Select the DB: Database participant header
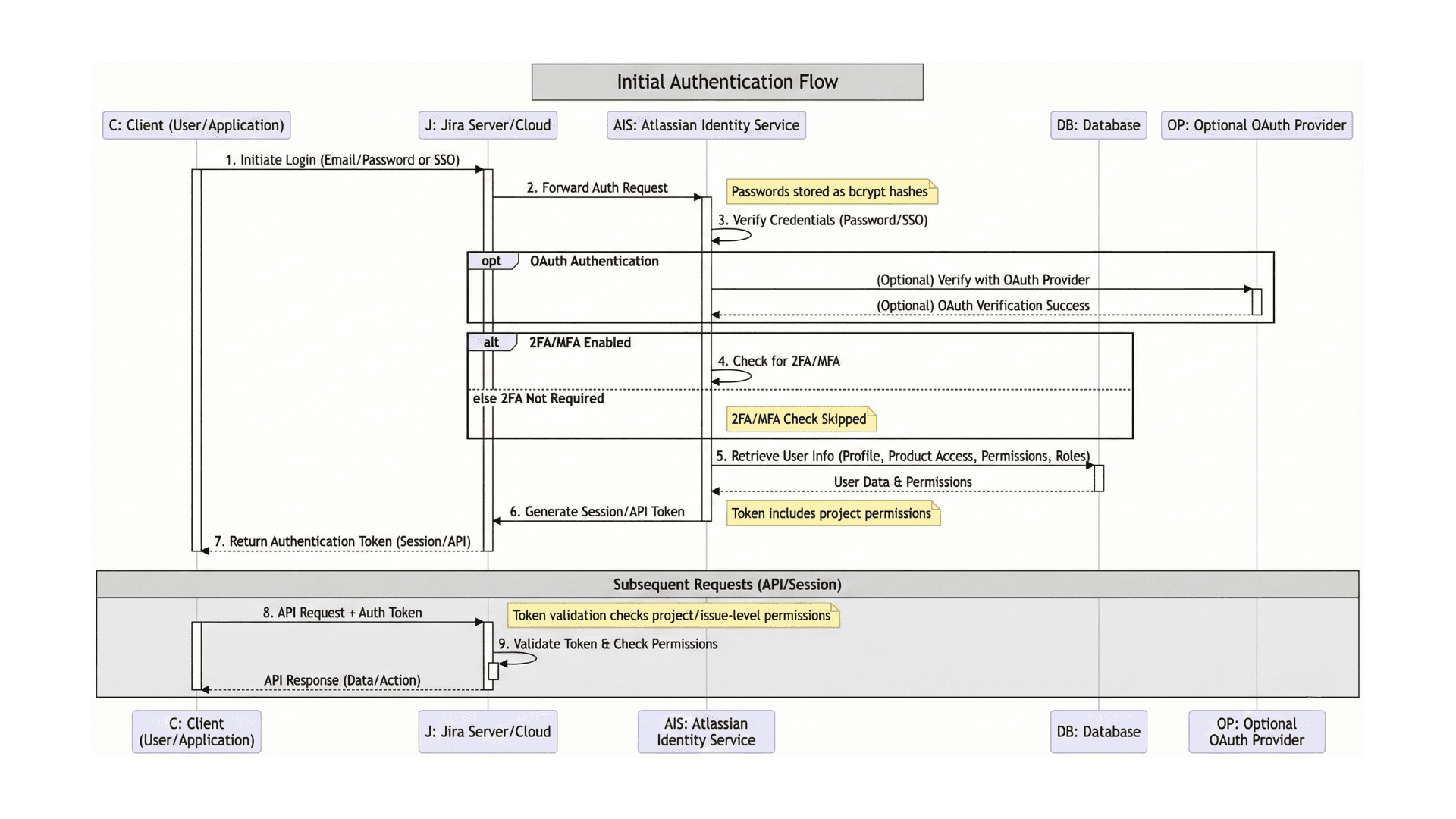Viewport: 1456px width, 819px height. point(1098,125)
